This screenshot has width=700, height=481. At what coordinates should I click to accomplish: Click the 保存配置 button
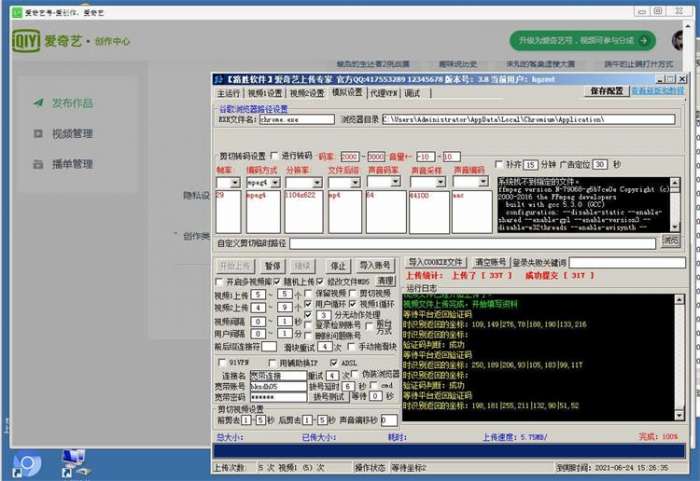606,91
